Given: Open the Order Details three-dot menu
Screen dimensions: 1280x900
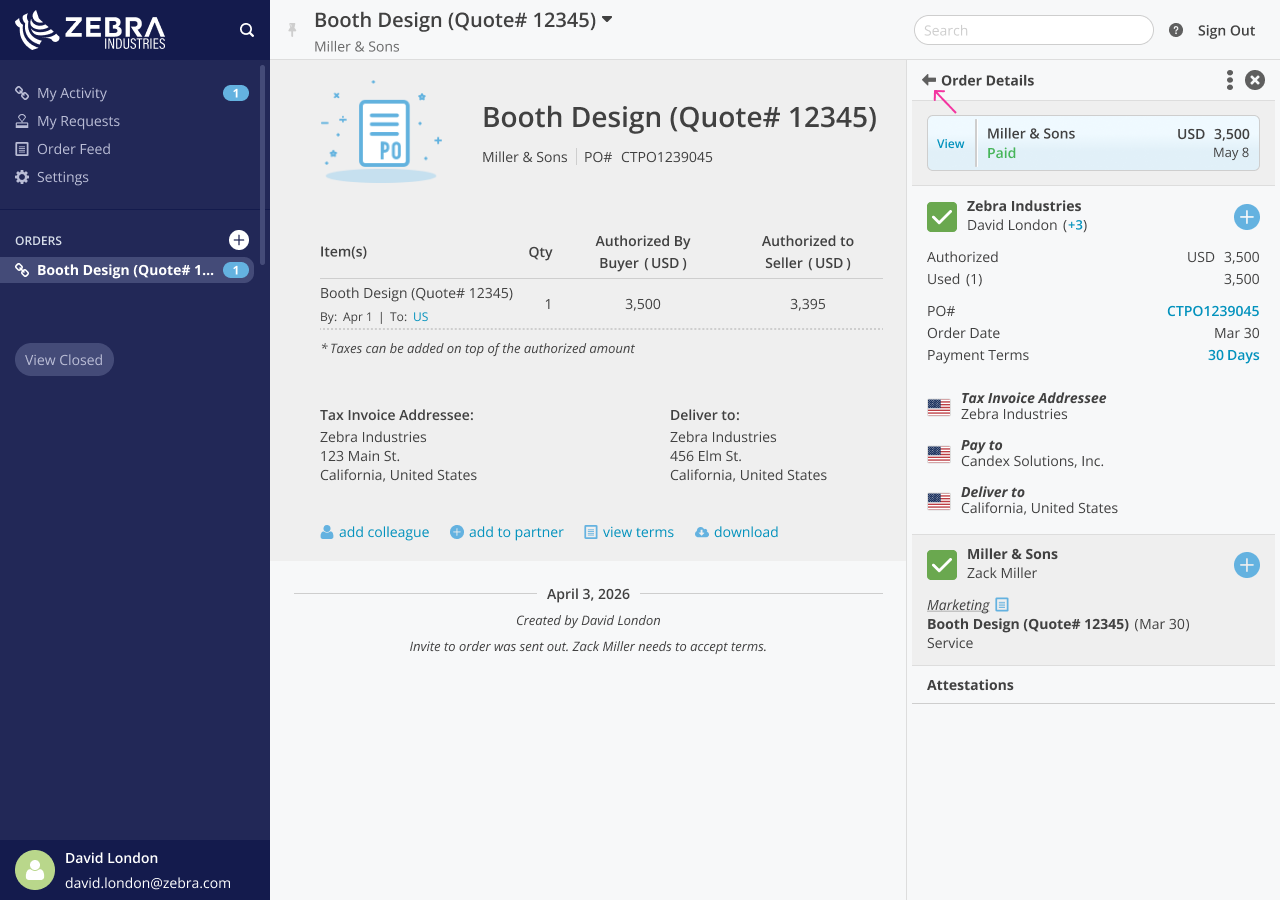Looking at the screenshot, I should tap(1230, 80).
